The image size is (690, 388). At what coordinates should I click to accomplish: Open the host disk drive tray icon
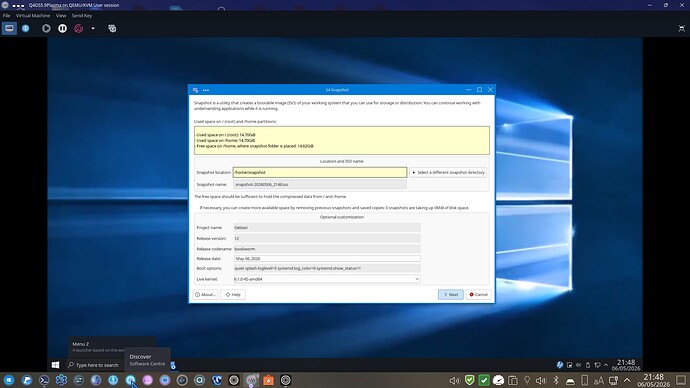click(x=570, y=380)
